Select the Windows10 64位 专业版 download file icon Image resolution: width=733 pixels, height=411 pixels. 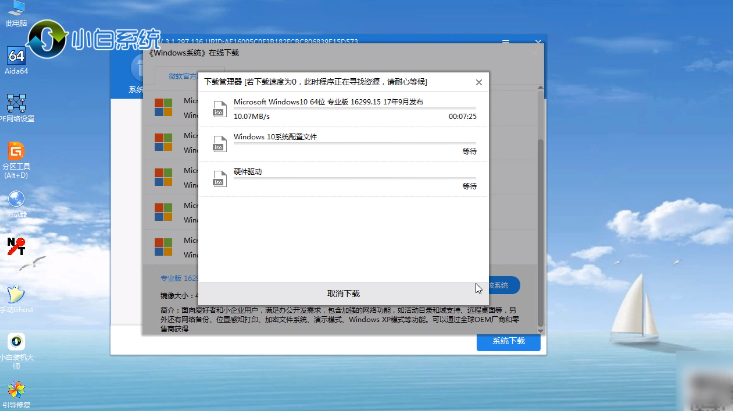tap(219, 109)
